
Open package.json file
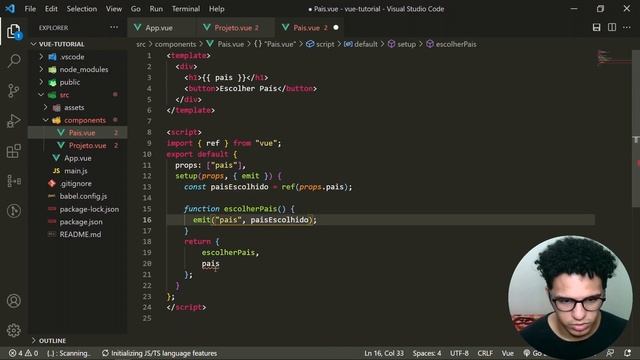coord(78,222)
